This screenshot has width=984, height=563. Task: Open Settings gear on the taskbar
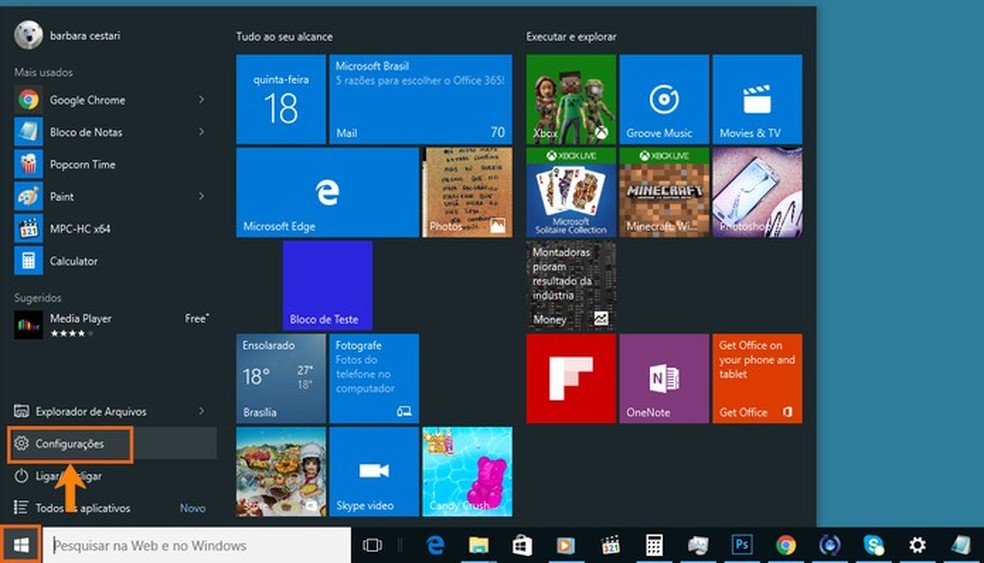[x=917, y=545]
